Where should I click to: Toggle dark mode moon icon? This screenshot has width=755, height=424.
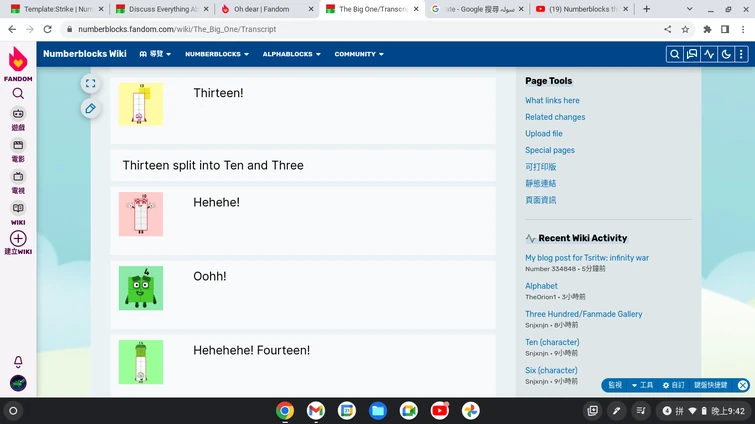pyautogui.click(x=726, y=54)
